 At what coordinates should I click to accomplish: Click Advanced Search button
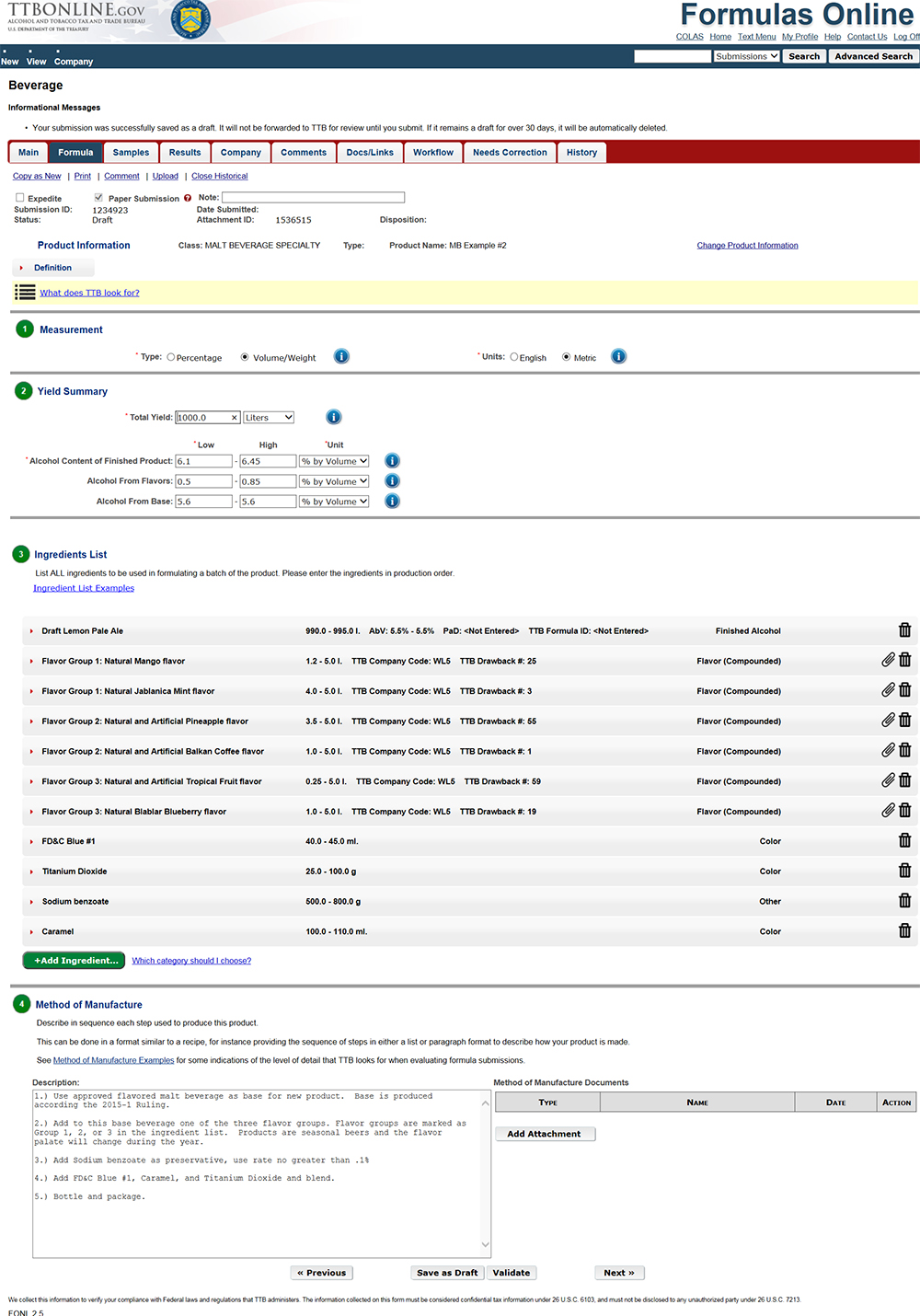point(873,56)
